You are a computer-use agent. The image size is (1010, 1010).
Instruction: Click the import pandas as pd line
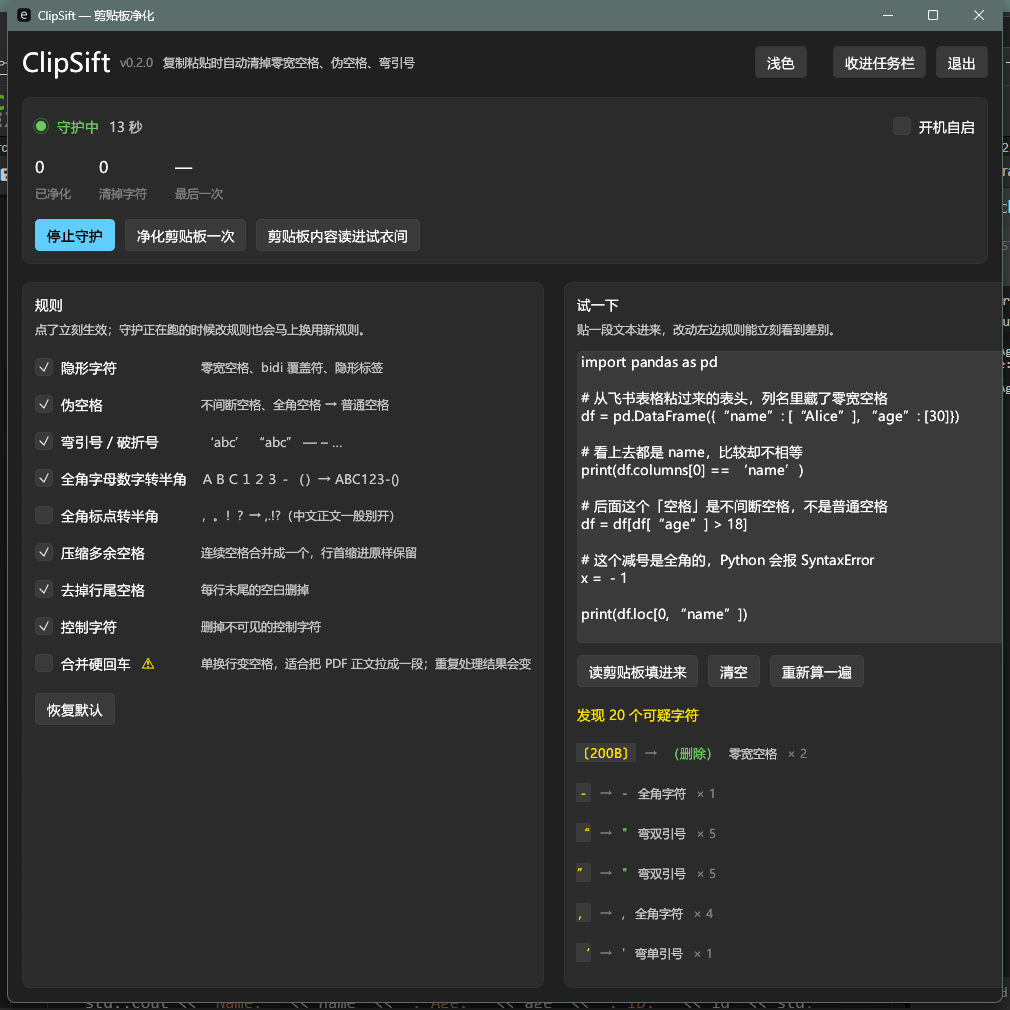[x=649, y=362]
